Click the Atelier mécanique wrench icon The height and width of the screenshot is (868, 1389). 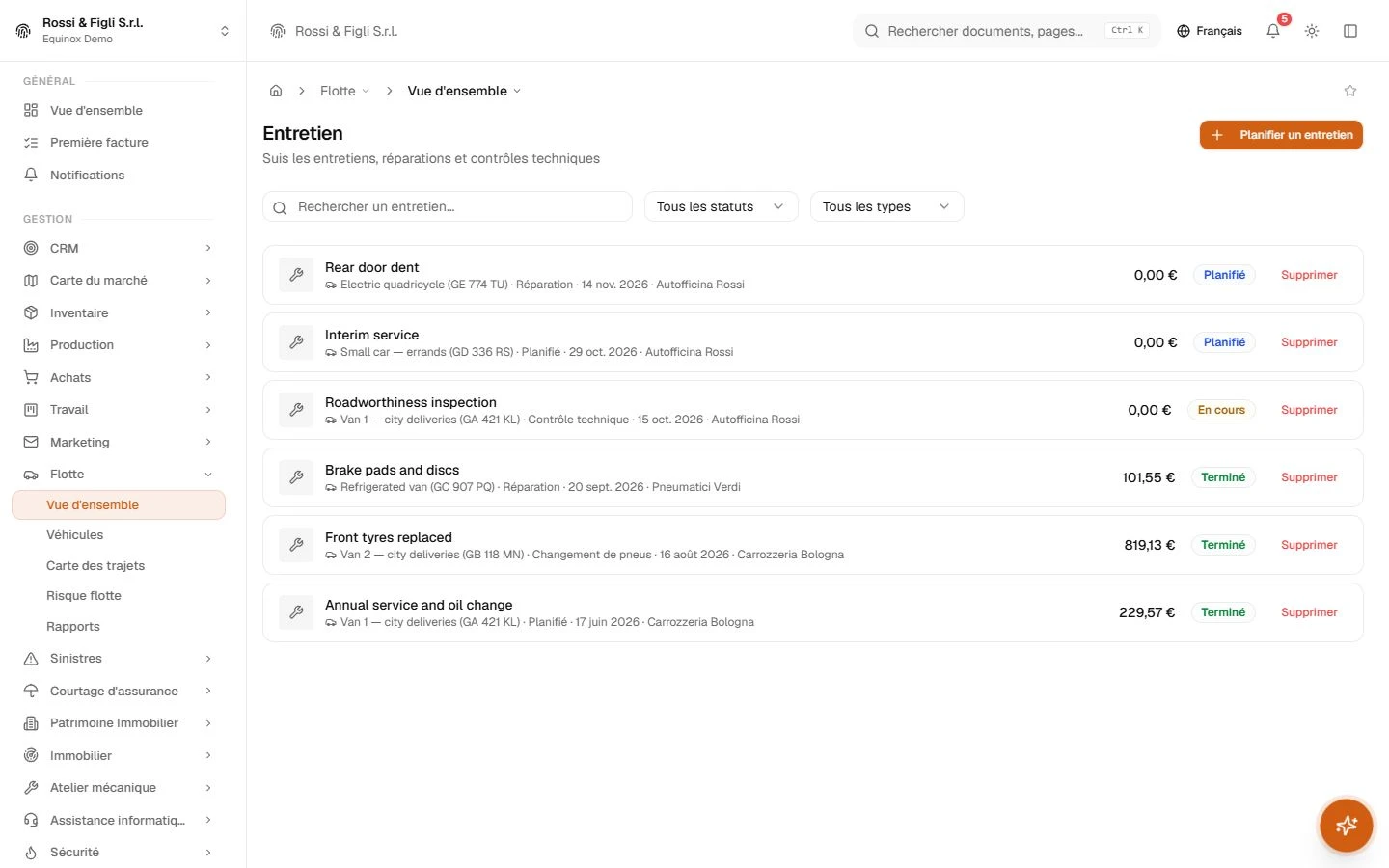31,788
